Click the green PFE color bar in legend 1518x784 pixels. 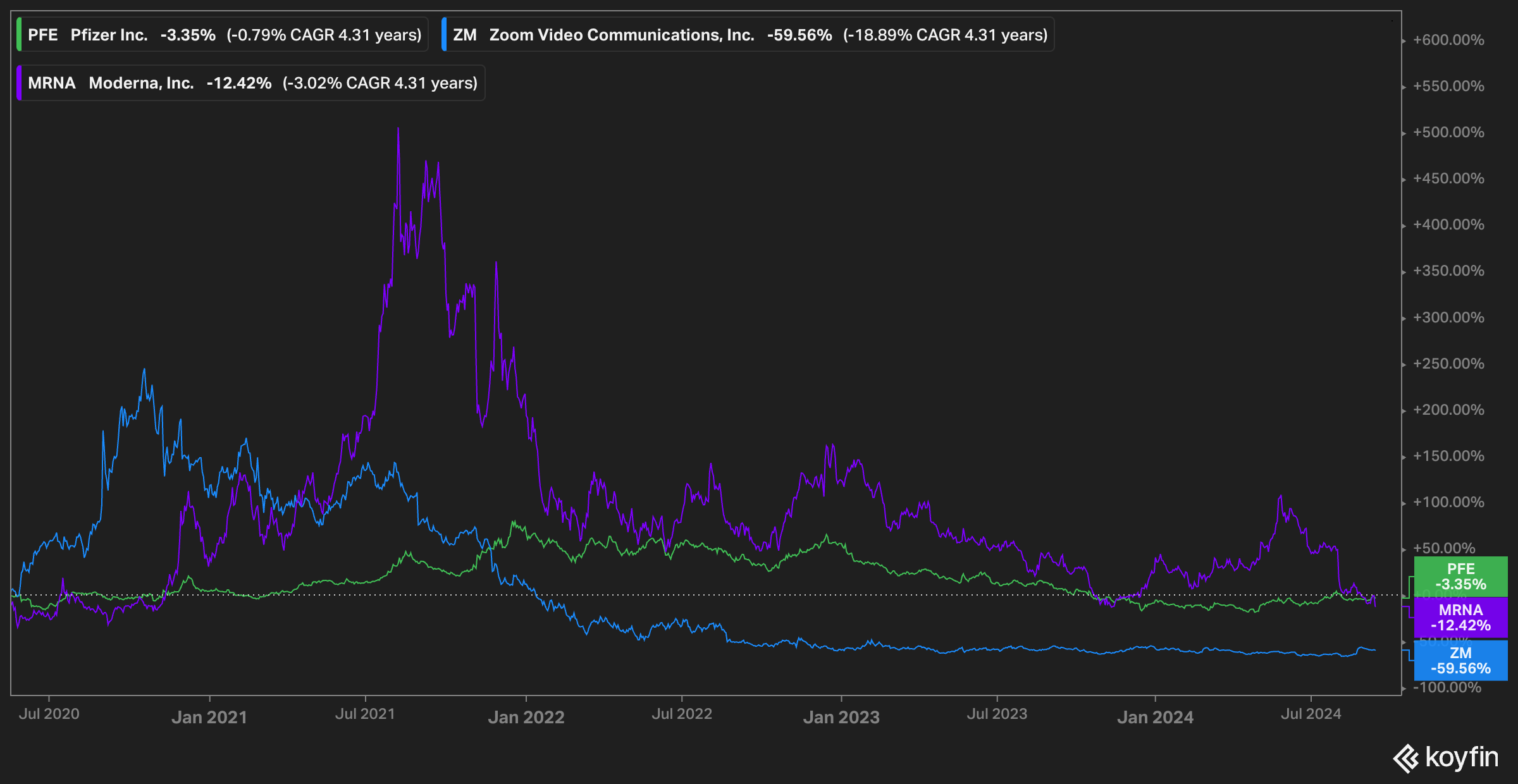pos(19,35)
